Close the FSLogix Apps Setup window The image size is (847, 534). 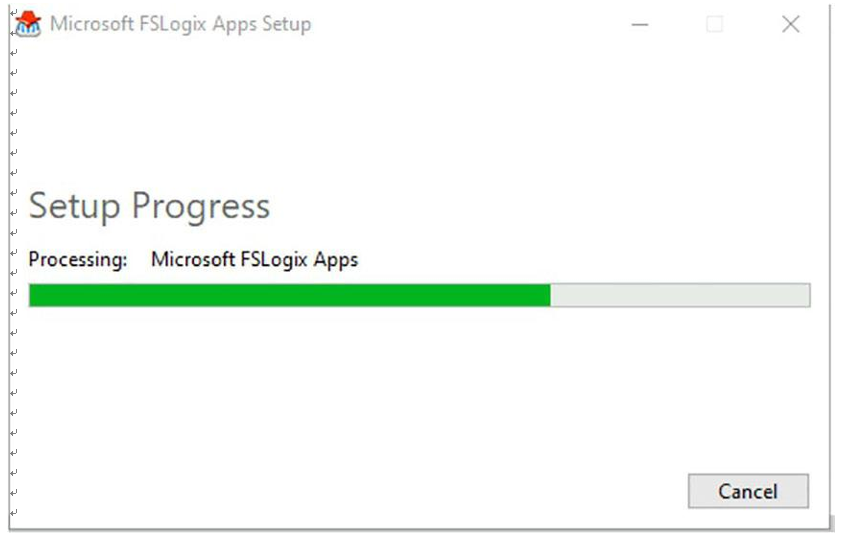click(x=791, y=24)
